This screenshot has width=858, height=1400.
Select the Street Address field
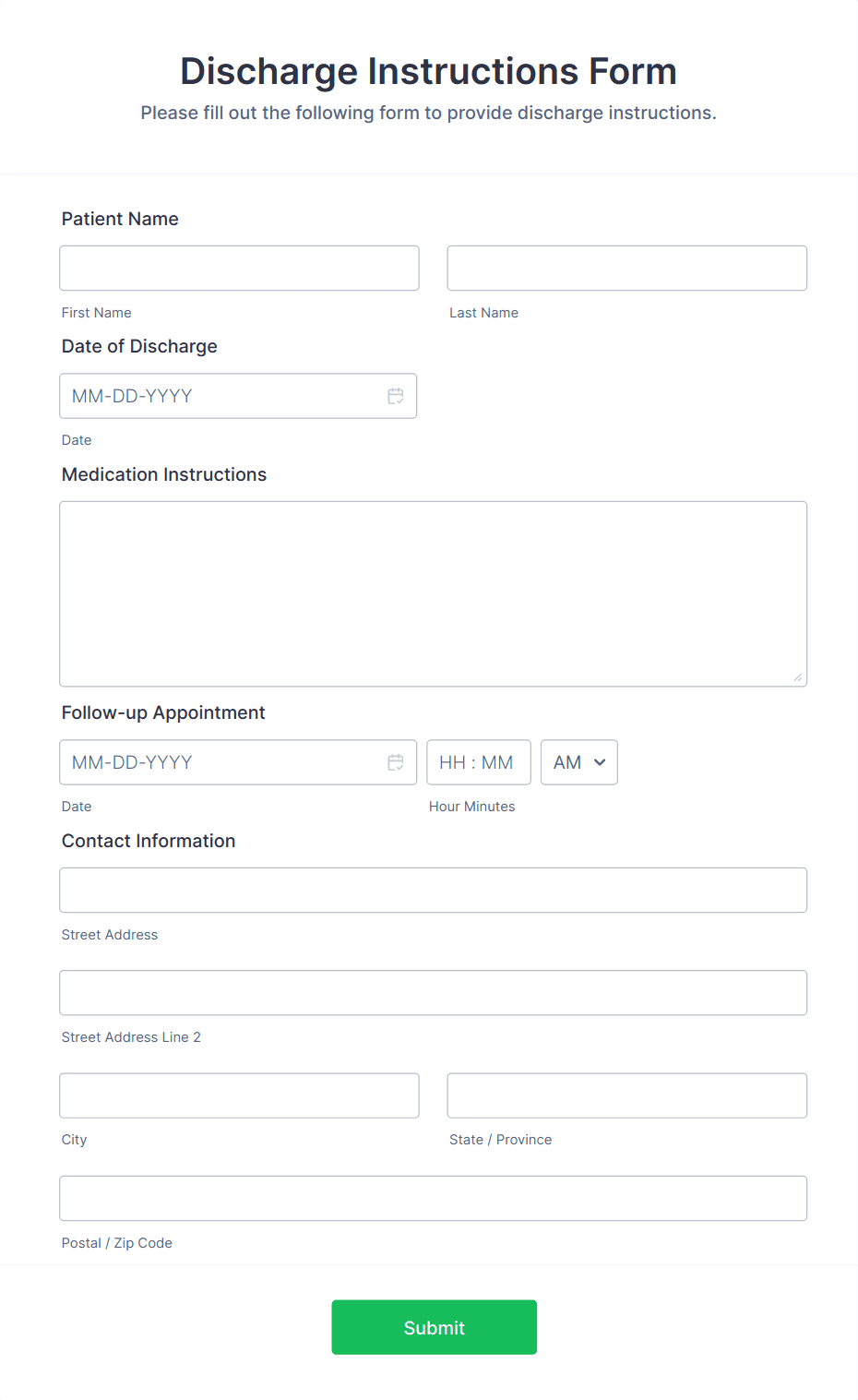[433, 890]
